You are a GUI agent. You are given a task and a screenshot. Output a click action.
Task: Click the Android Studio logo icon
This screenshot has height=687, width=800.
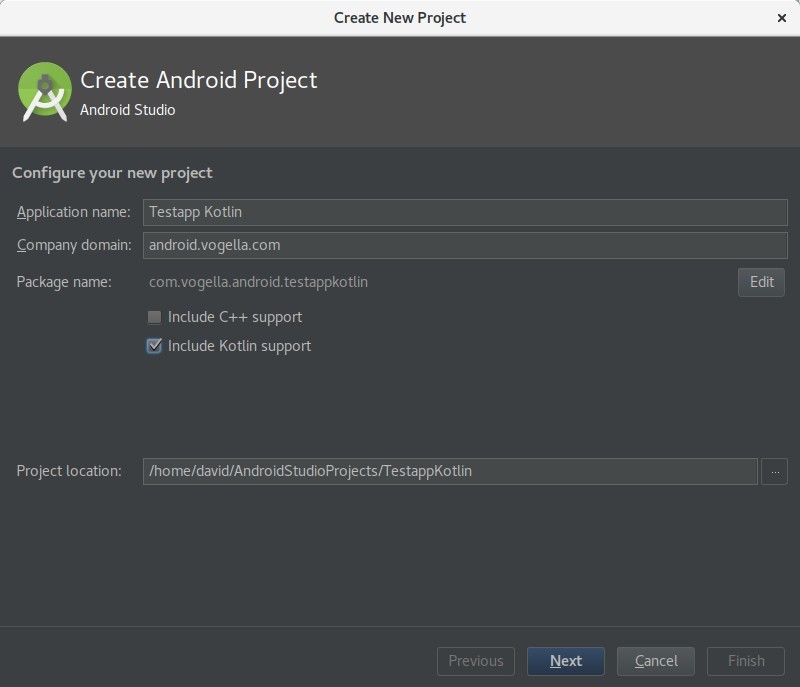(45, 92)
